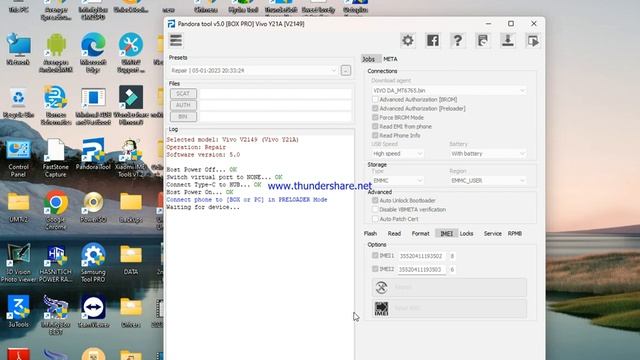The width and height of the screenshot is (640, 360).
Task: Click the question mark help icon
Action: point(458,40)
